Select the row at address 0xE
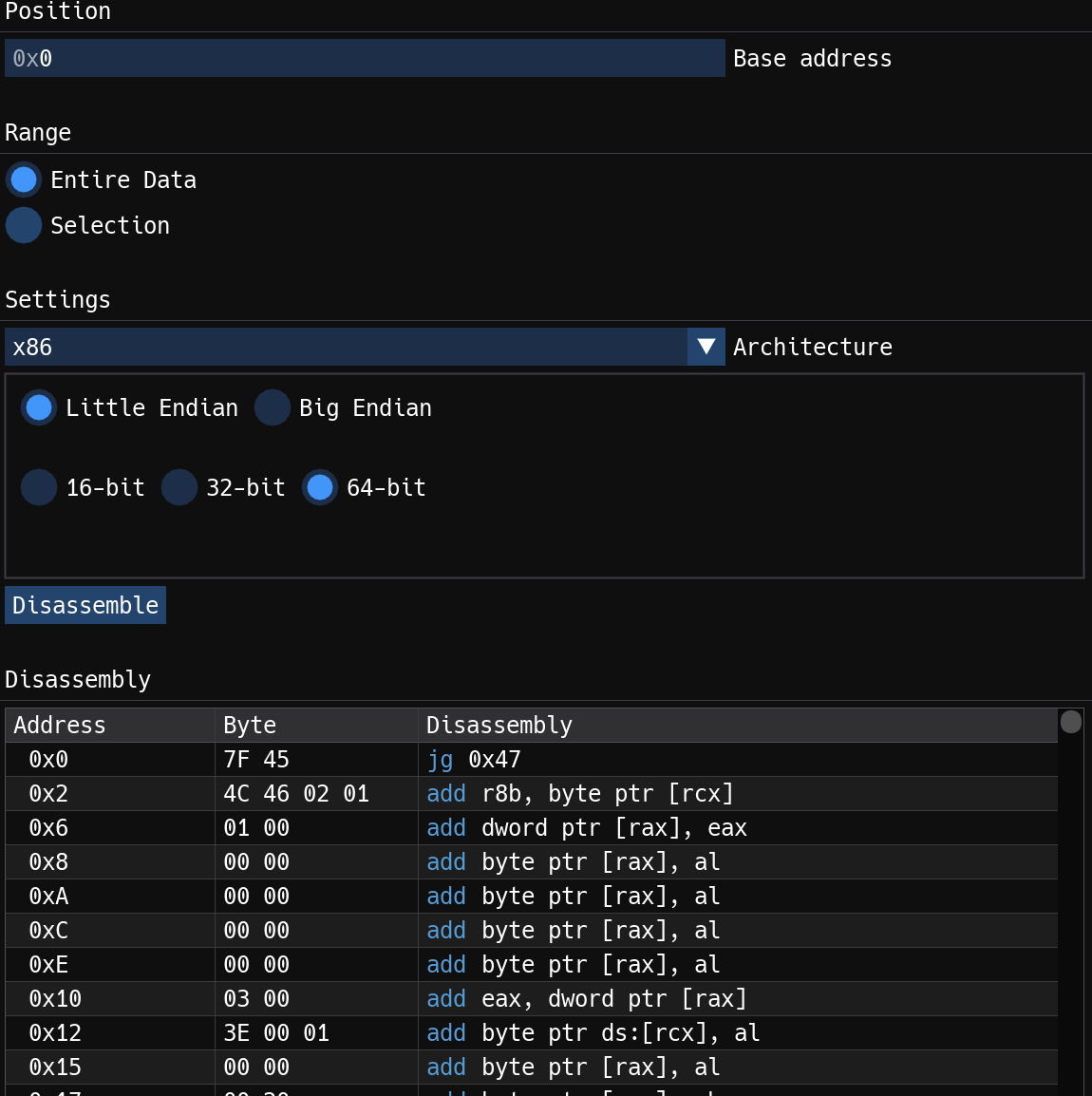This screenshot has height=1096, width=1092. click(531, 965)
